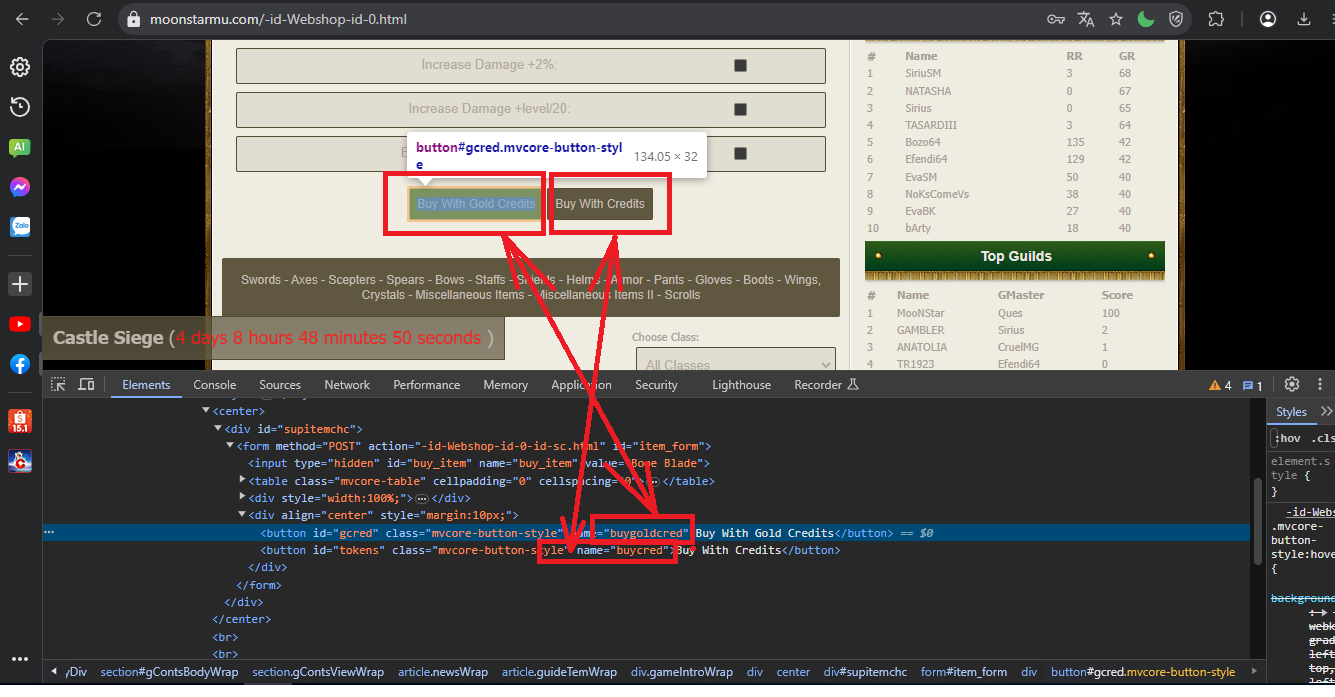Open the downloads icon in the toolbar
This screenshot has height=697, width=1335.
[1304, 19]
